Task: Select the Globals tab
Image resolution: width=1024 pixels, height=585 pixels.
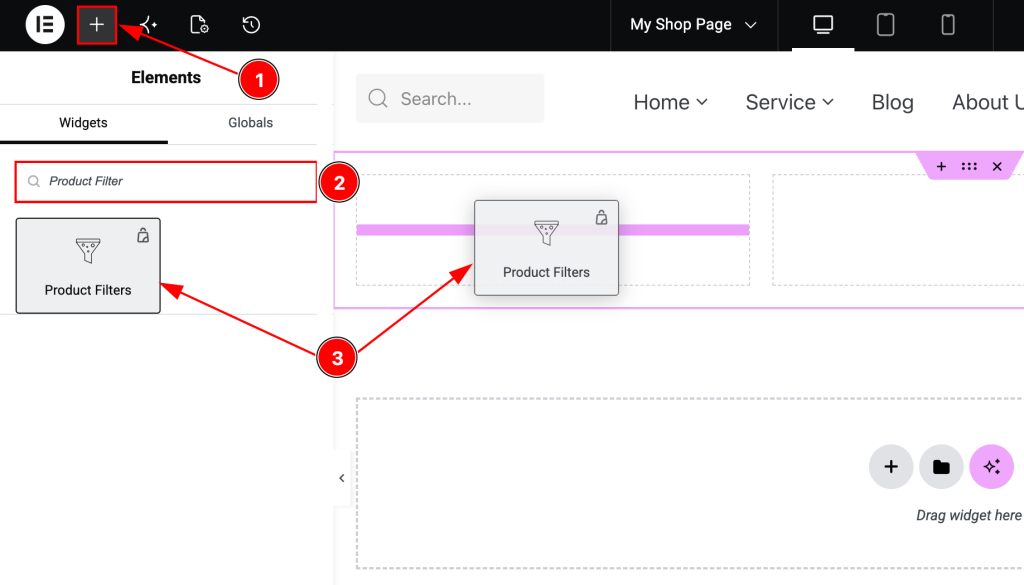Action: (250, 123)
